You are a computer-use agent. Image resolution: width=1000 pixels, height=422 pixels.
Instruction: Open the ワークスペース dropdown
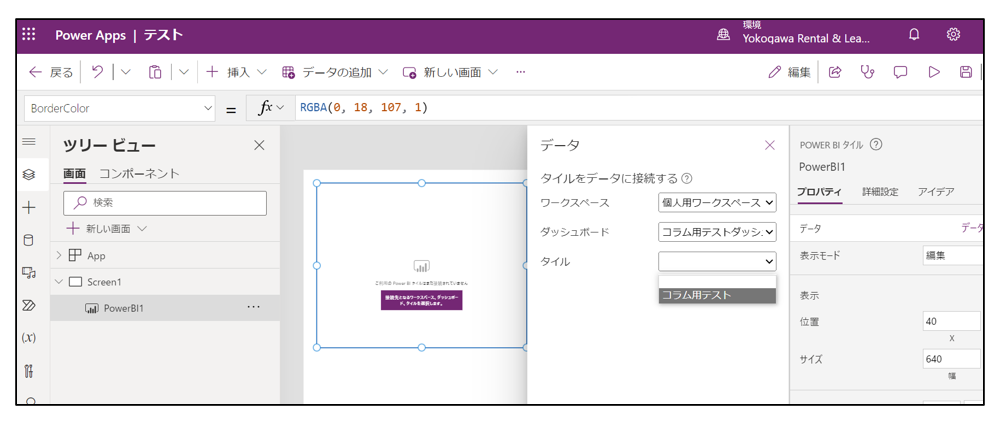(717, 203)
